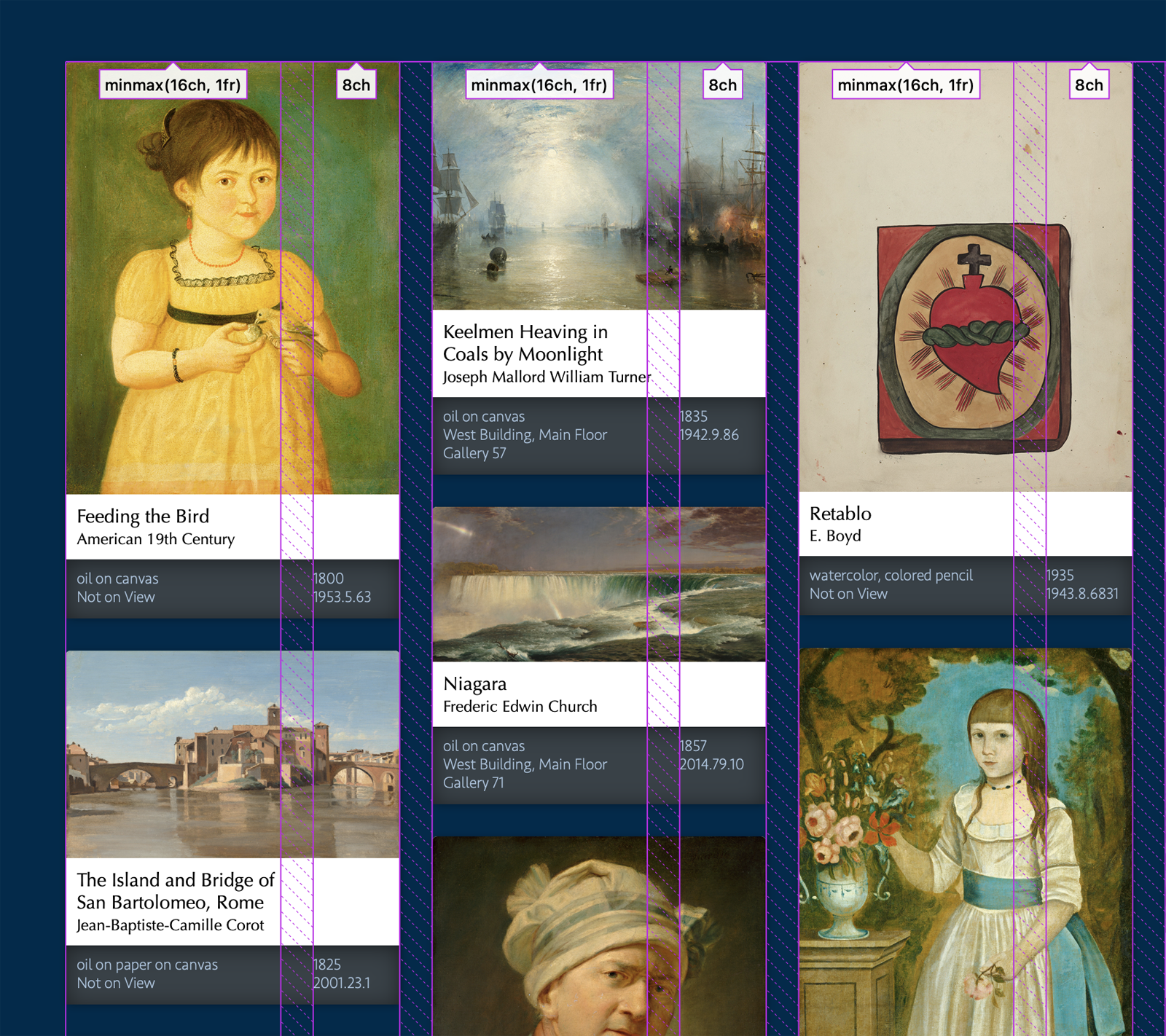Screen dimensions: 1166x1036
Task: Click the 8ch label above Retablo
Action: tap(1089, 85)
